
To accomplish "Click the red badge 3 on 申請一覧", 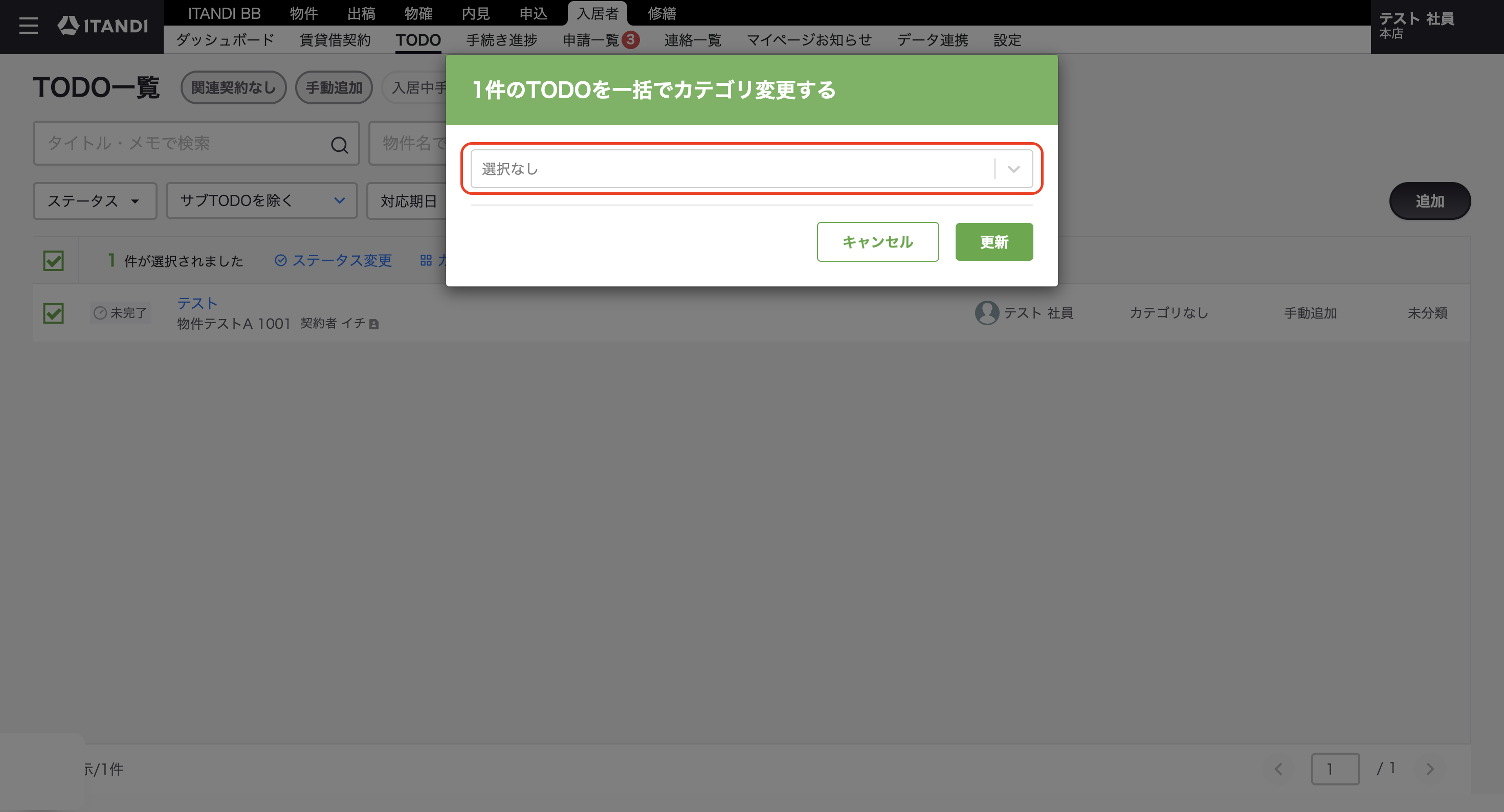I will [x=631, y=40].
